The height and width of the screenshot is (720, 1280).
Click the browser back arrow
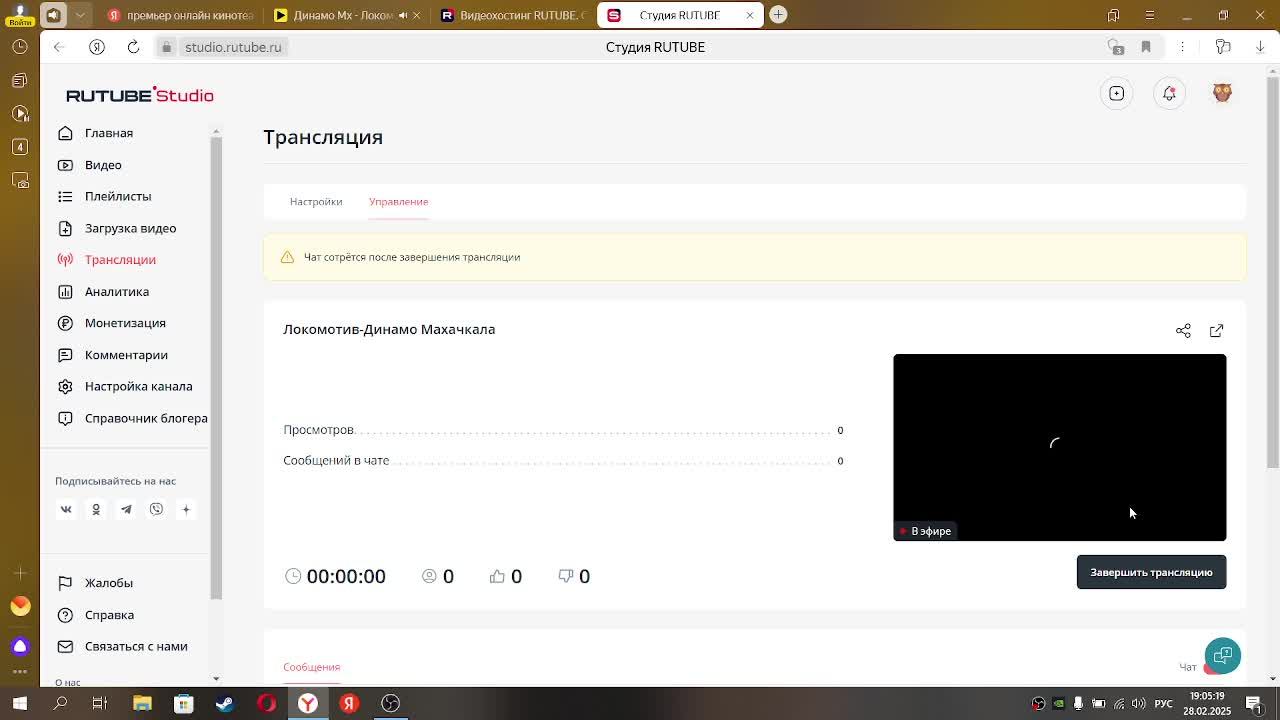pyautogui.click(x=59, y=47)
